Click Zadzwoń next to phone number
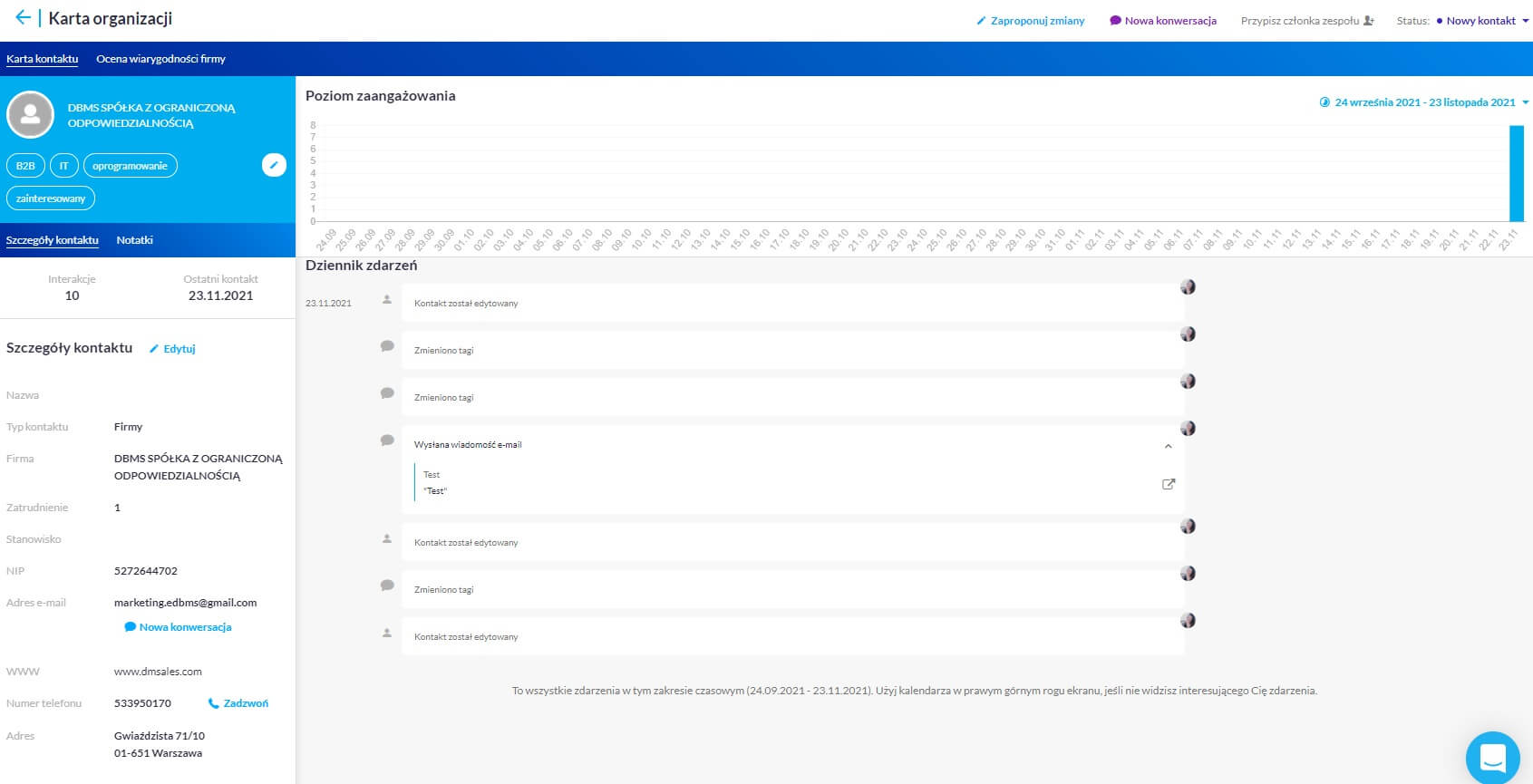 [238, 703]
